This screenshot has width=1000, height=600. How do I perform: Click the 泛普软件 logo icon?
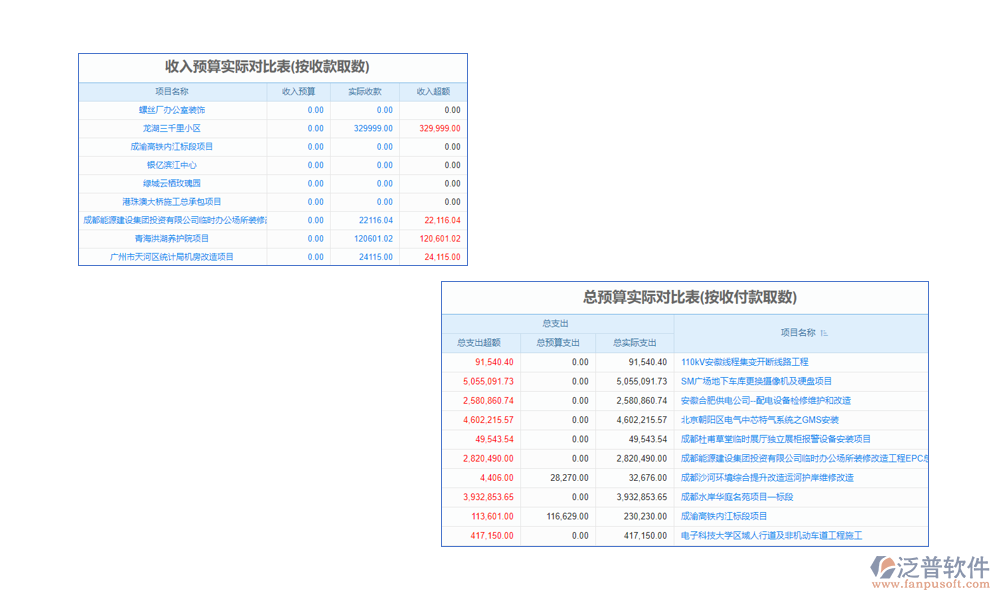tap(886, 568)
